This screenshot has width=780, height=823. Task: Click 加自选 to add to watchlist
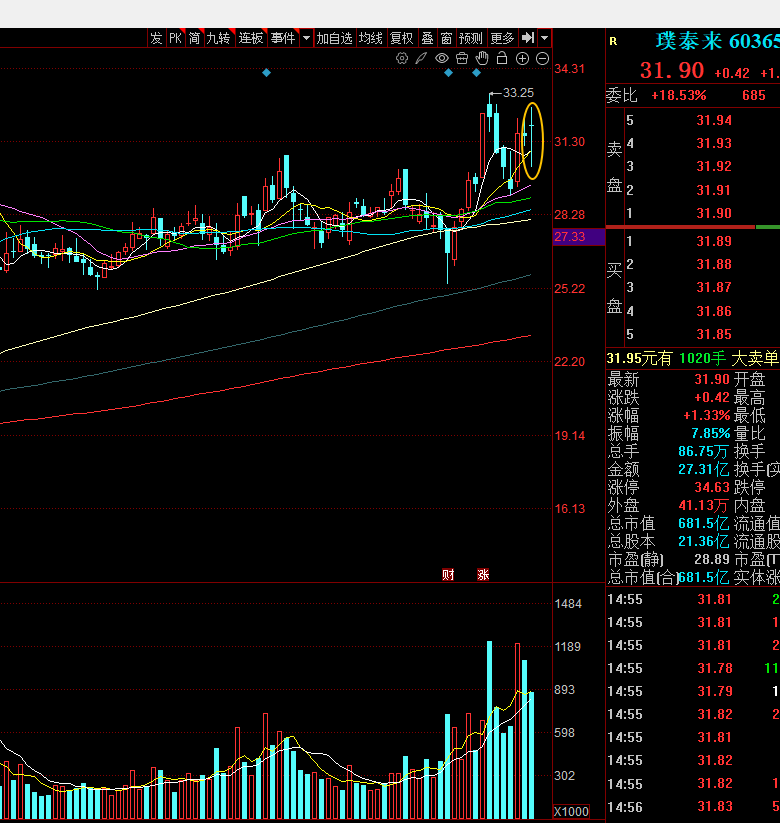(x=334, y=38)
